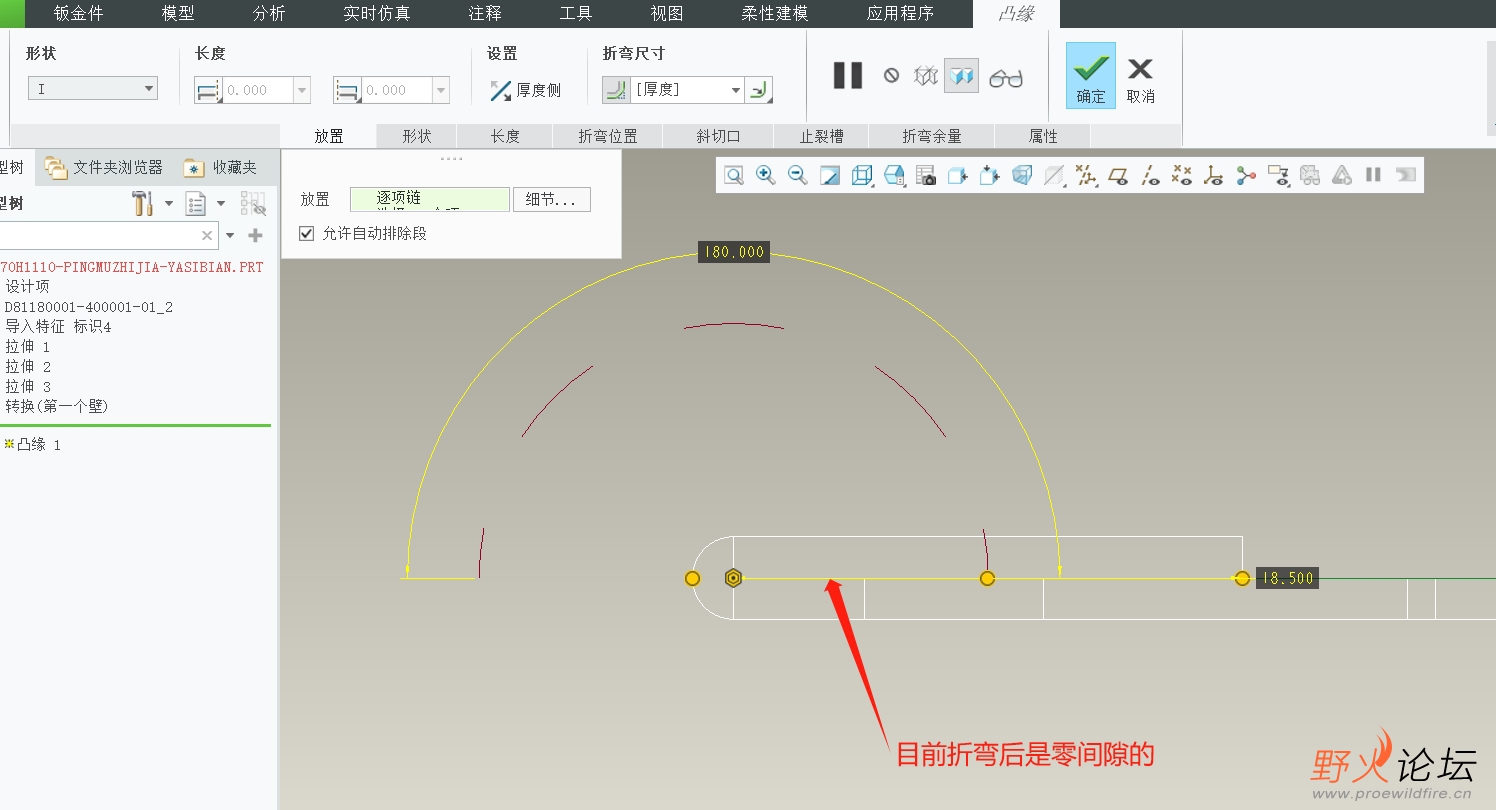Image resolution: width=1496 pixels, height=810 pixels.
Task: Select 拉伸 2 in model tree
Action: point(28,366)
